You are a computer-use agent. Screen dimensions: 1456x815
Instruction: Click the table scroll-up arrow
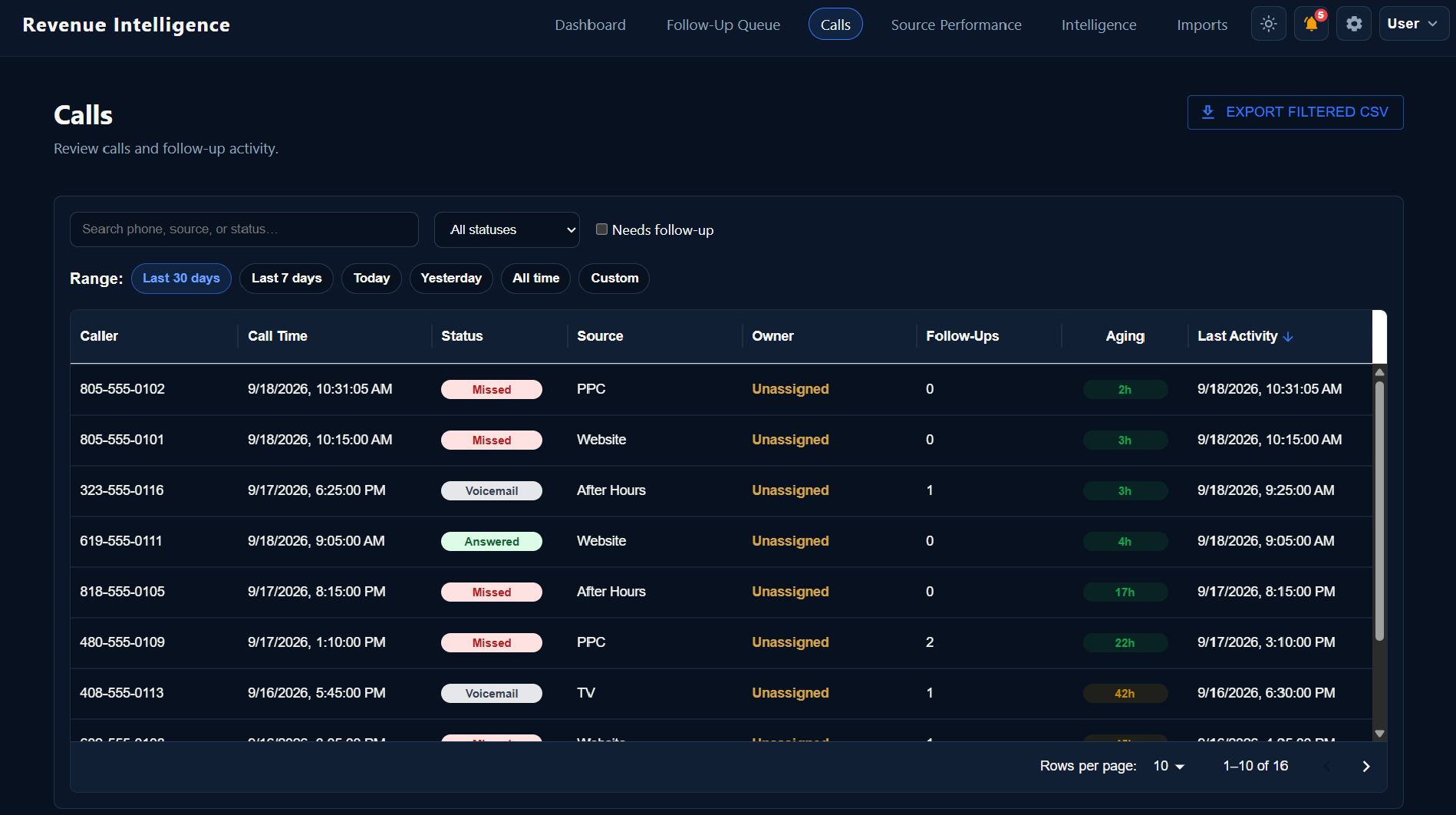pyautogui.click(x=1379, y=372)
